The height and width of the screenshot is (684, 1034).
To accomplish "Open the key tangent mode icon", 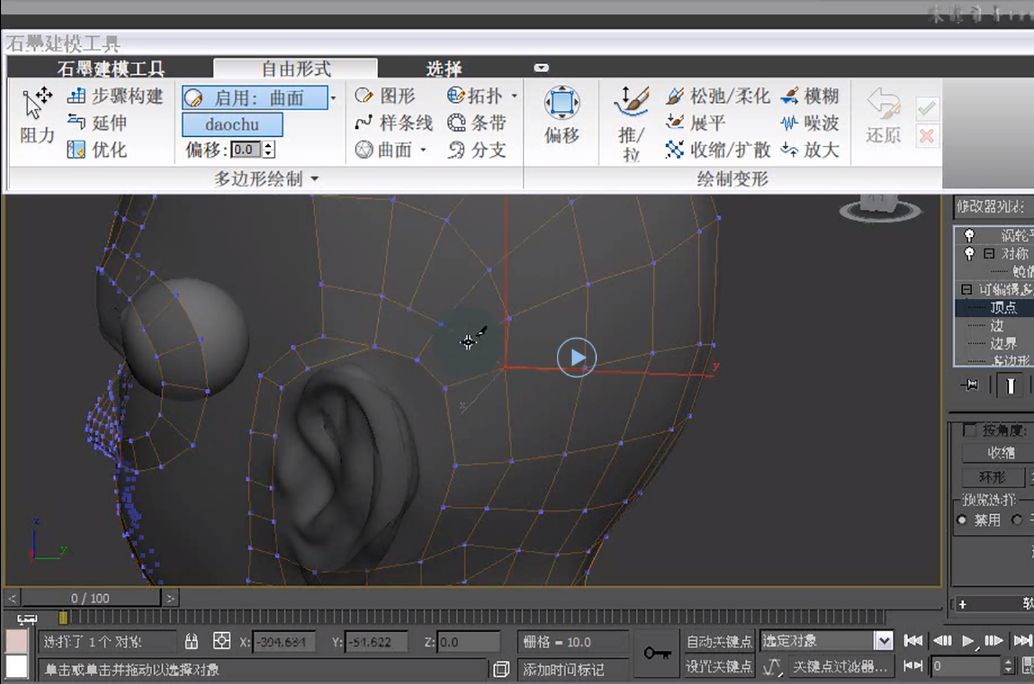I will point(772,667).
